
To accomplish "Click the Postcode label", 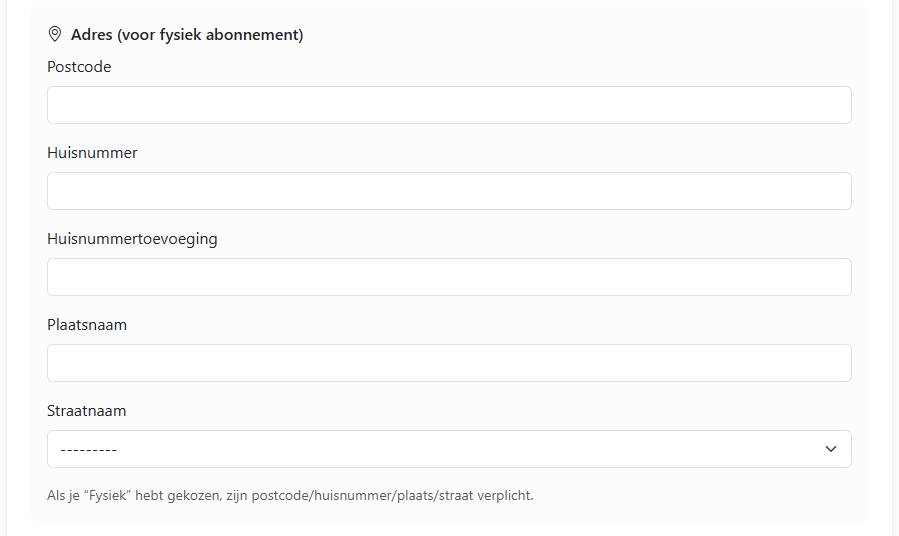I will (x=79, y=67).
